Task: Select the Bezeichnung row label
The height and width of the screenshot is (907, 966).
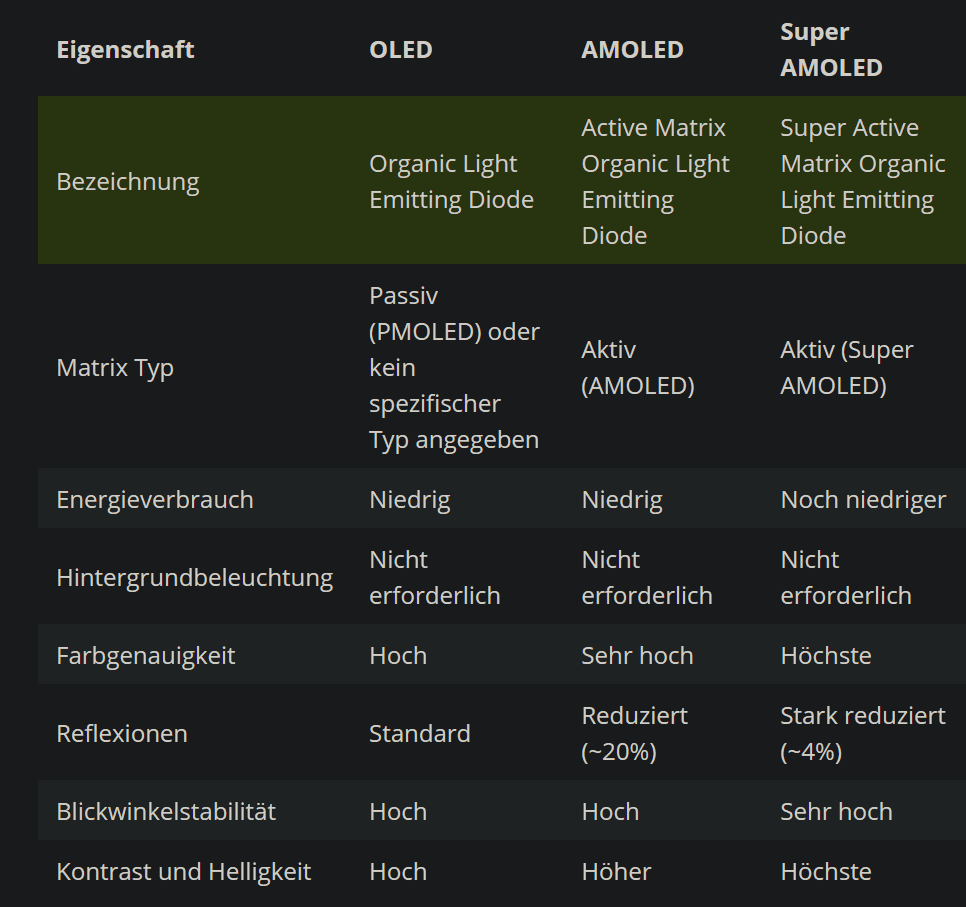Action: 128,181
